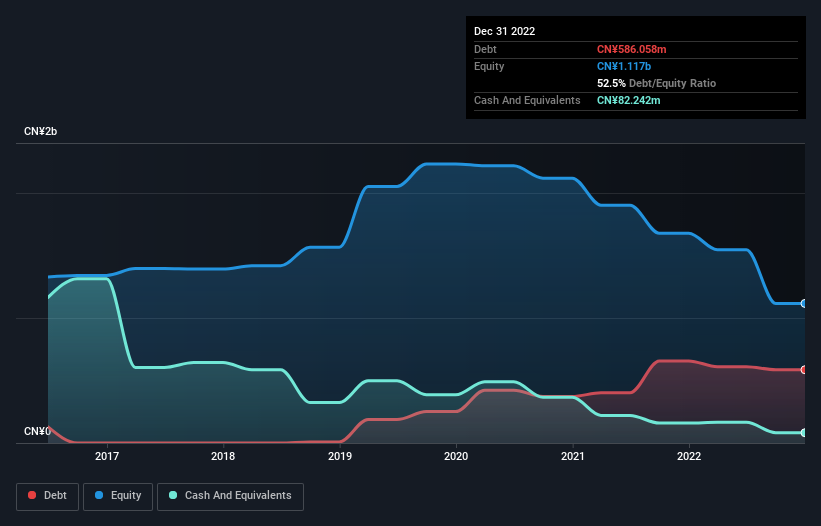Image resolution: width=821 pixels, height=526 pixels.
Task: Select the red Debt endpoint marker
Action: click(804, 370)
